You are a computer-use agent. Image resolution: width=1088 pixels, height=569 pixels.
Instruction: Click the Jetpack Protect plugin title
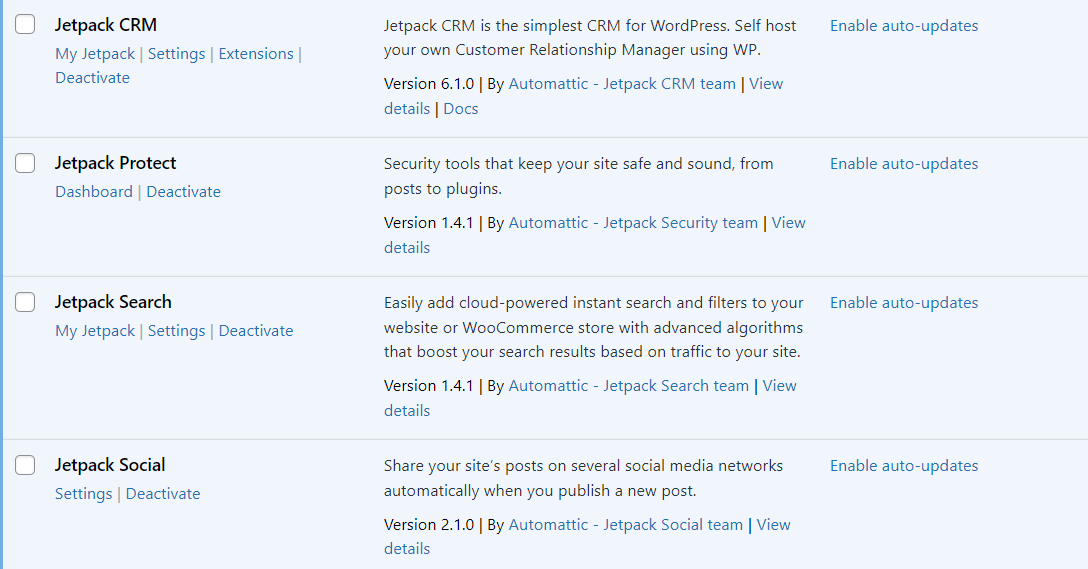[115, 164]
